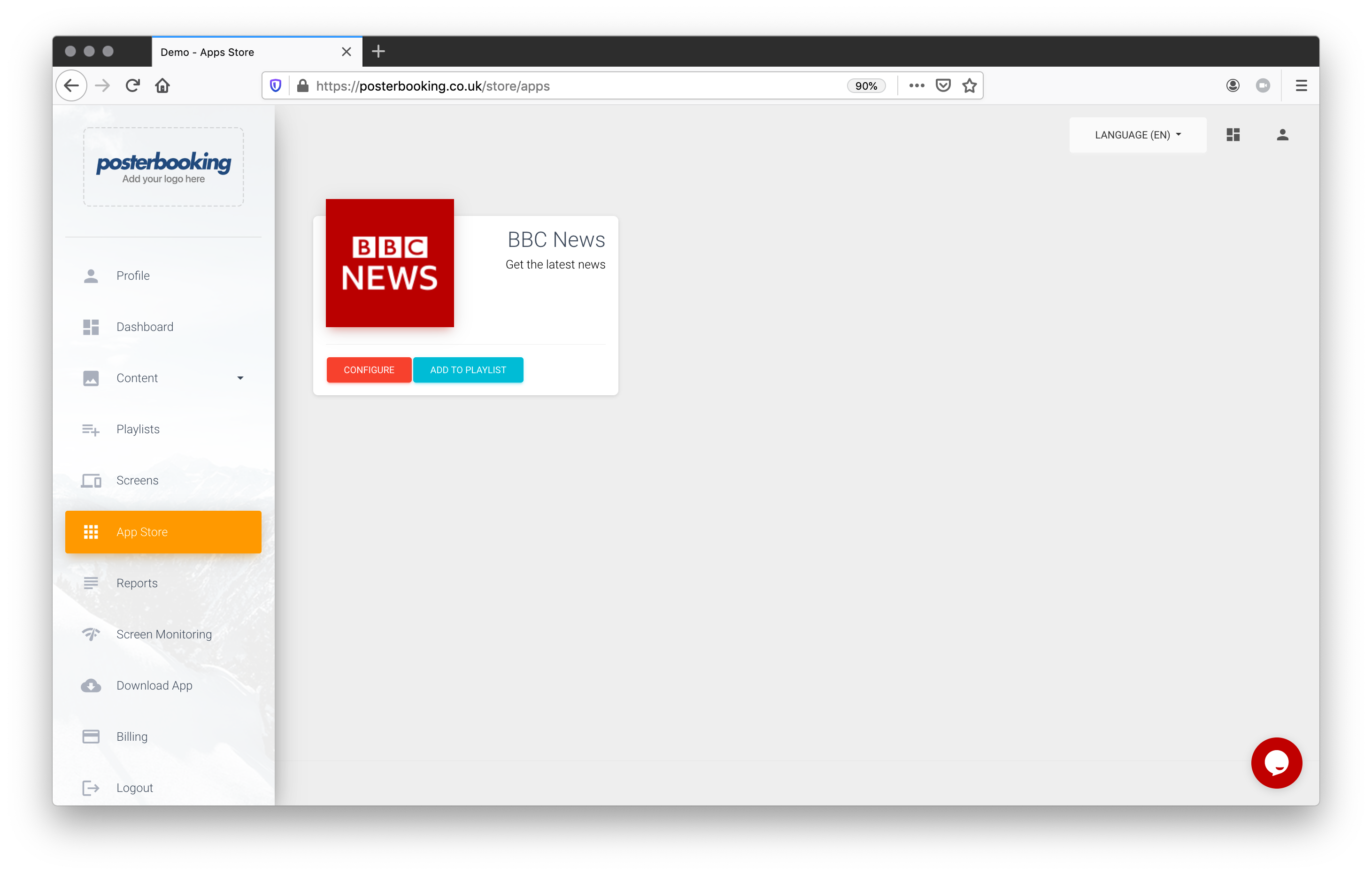Image resolution: width=1372 pixels, height=875 pixels.
Task: Open the Firefox hamburger menu
Action: 1301,85
